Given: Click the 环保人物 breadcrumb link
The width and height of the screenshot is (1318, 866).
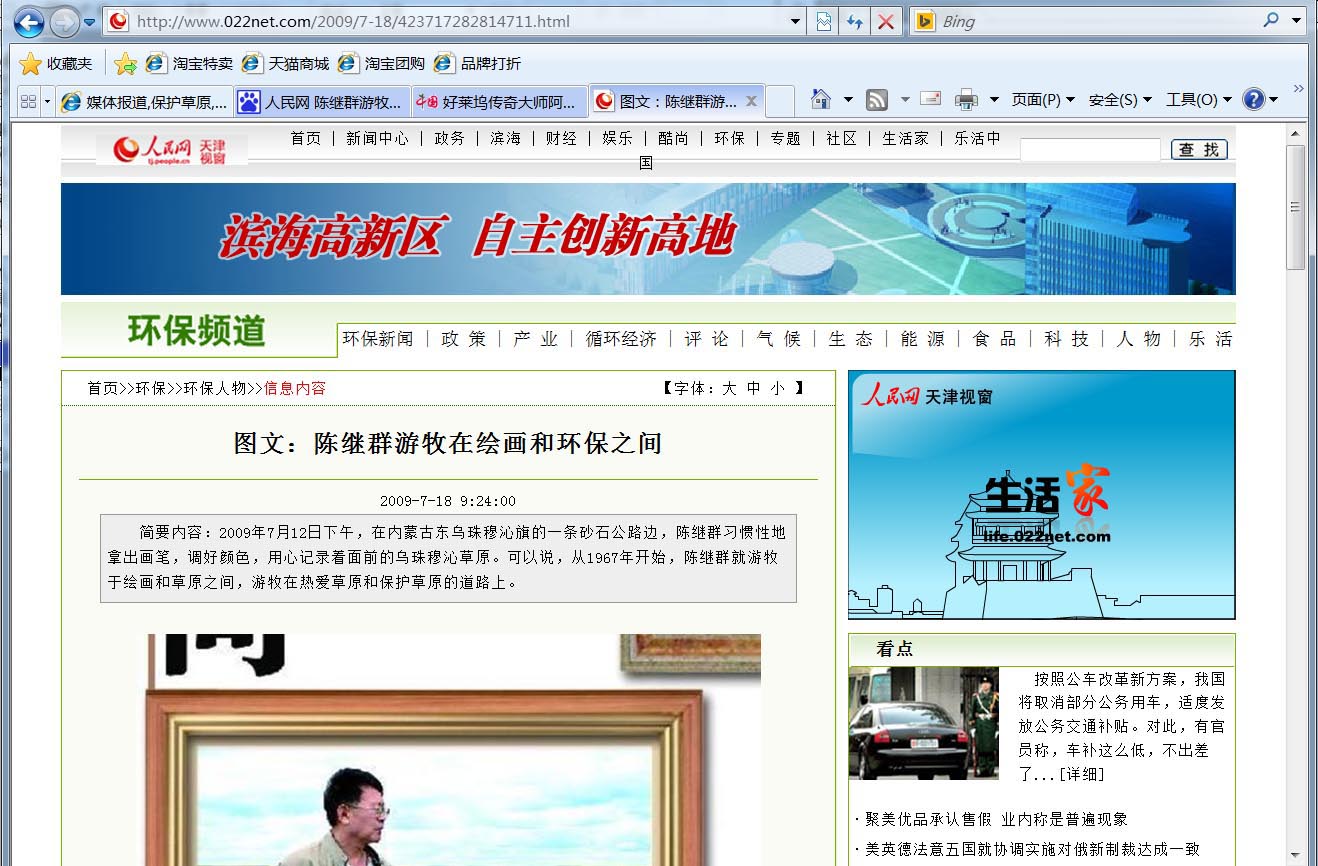Looking at the screenshot, I should (215, 388).
